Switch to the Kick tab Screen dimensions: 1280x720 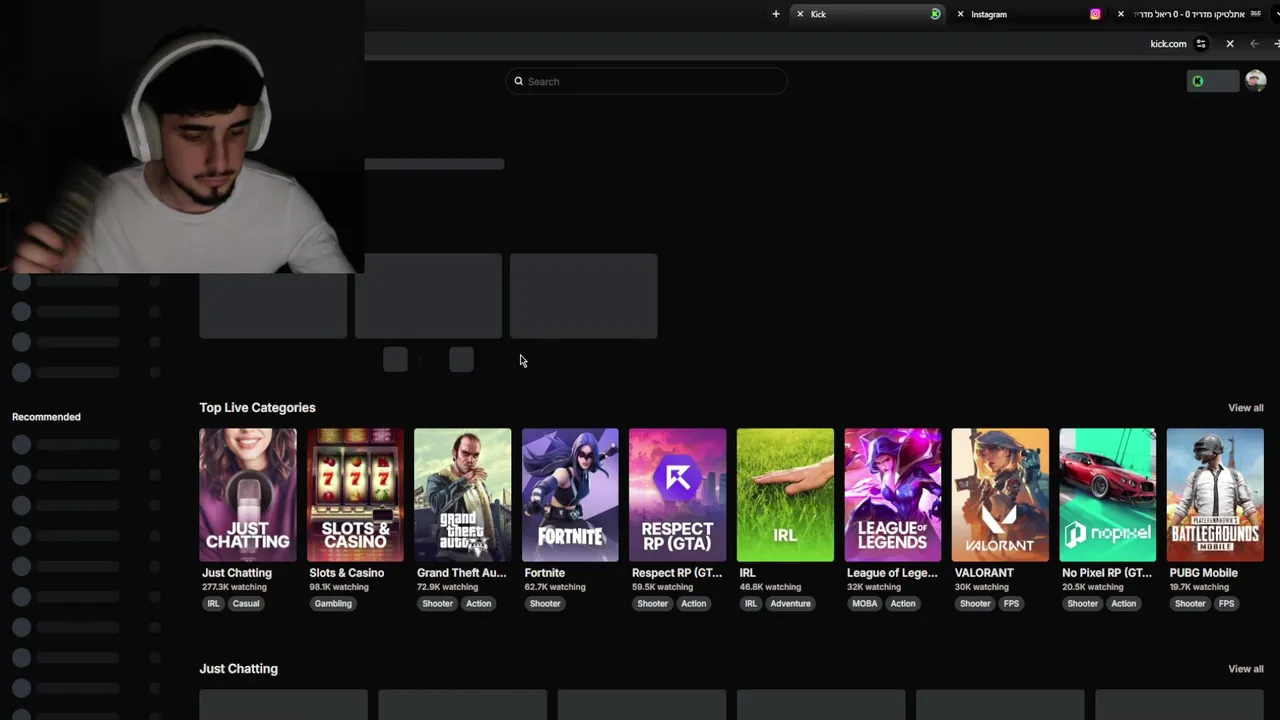pos(868,14)
